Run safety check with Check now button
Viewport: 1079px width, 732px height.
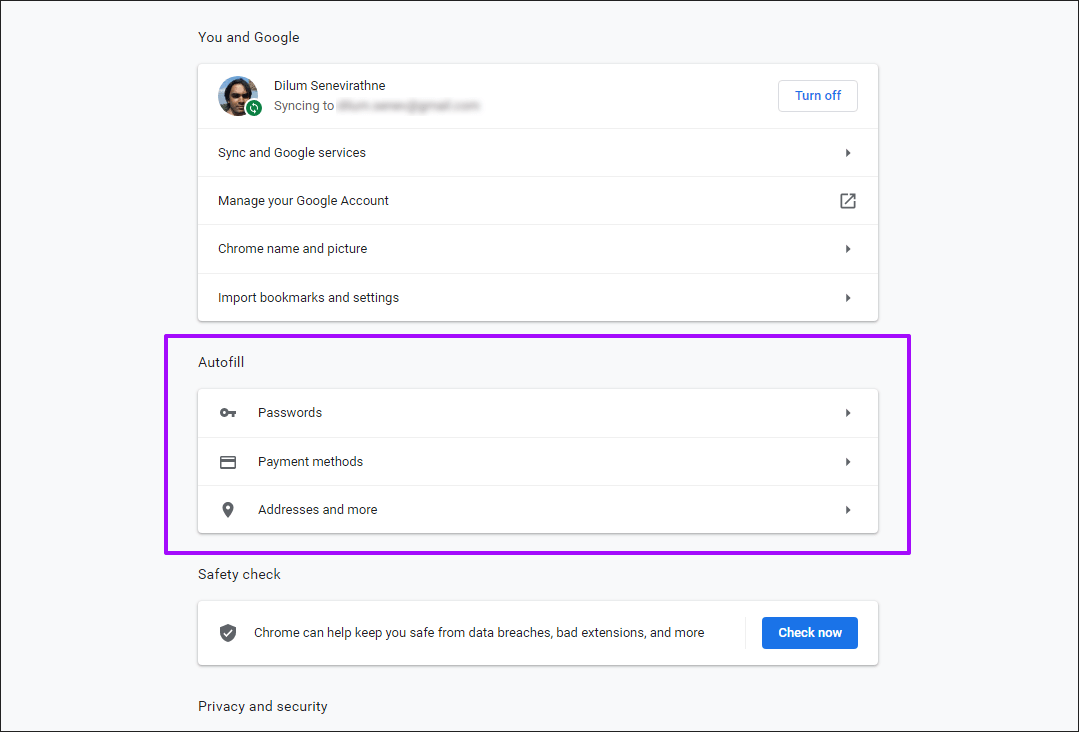[809, 633]
